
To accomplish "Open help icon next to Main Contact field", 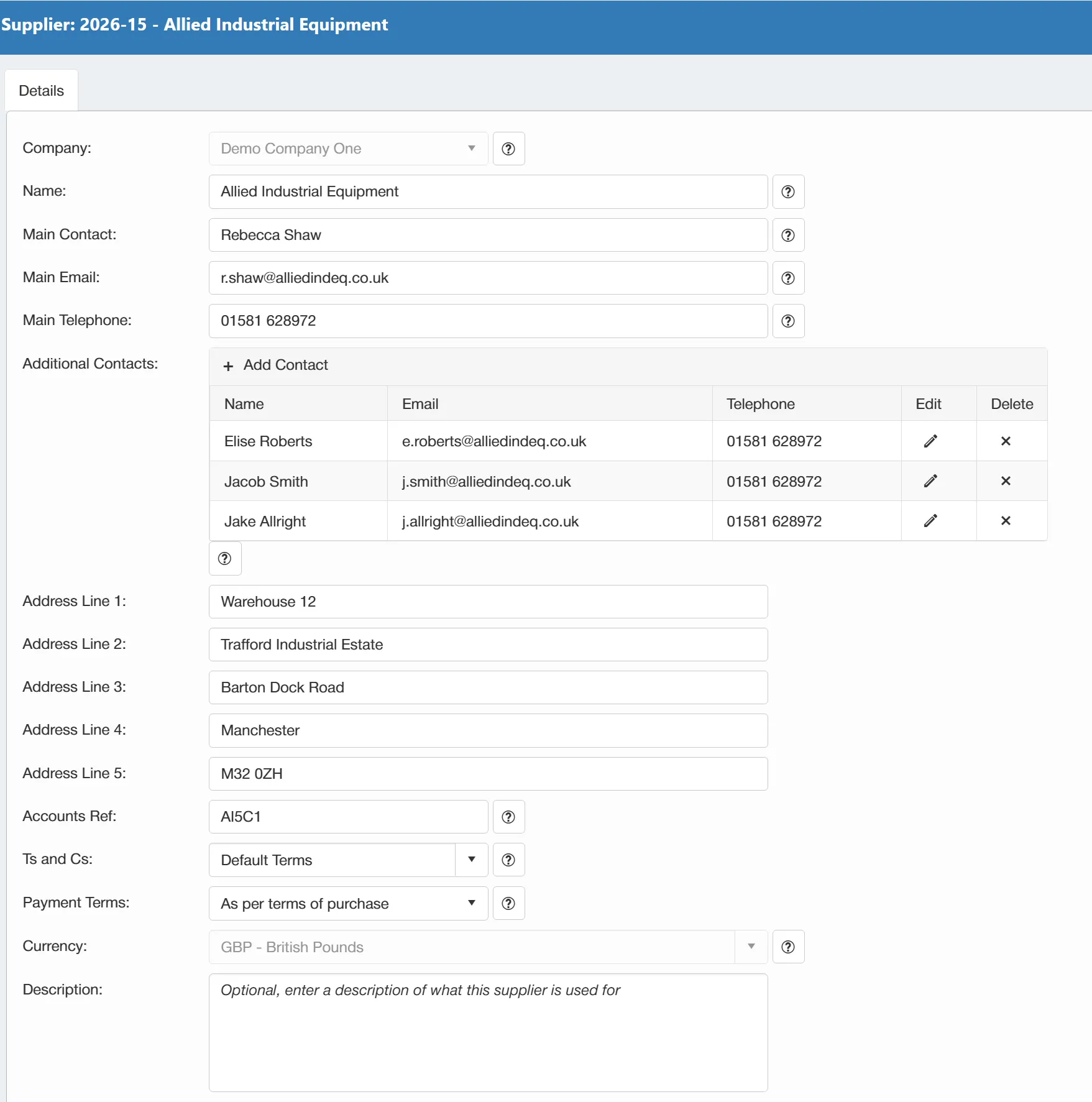I will point(788,235).
